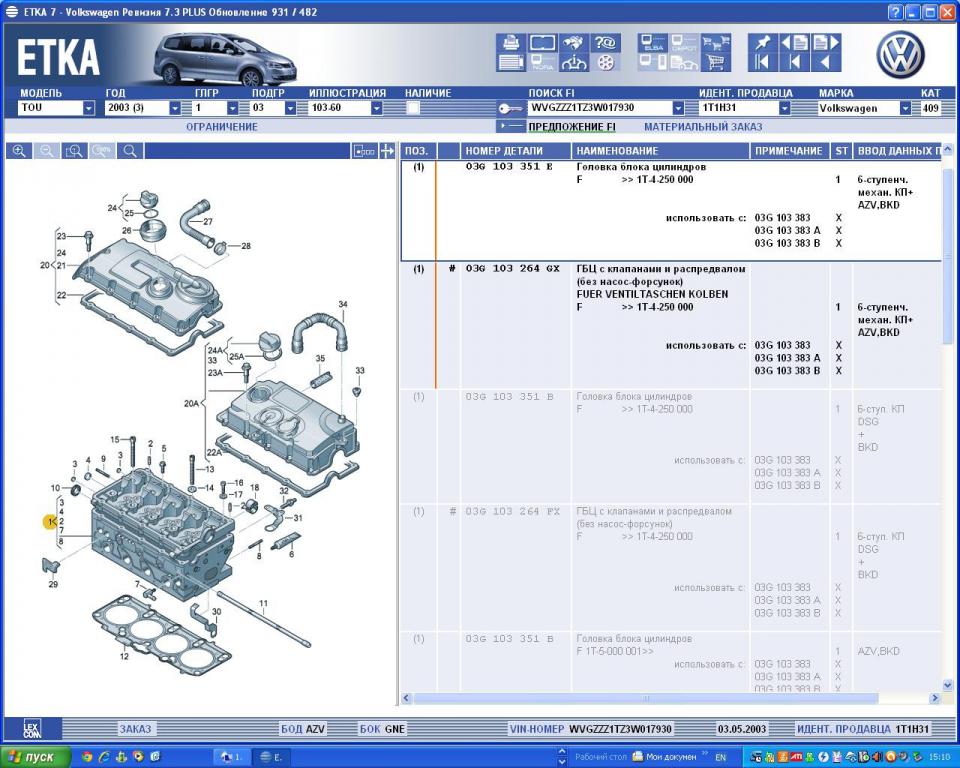Expand the ПОИСК FI VIN dropdown

pos(678,108)
